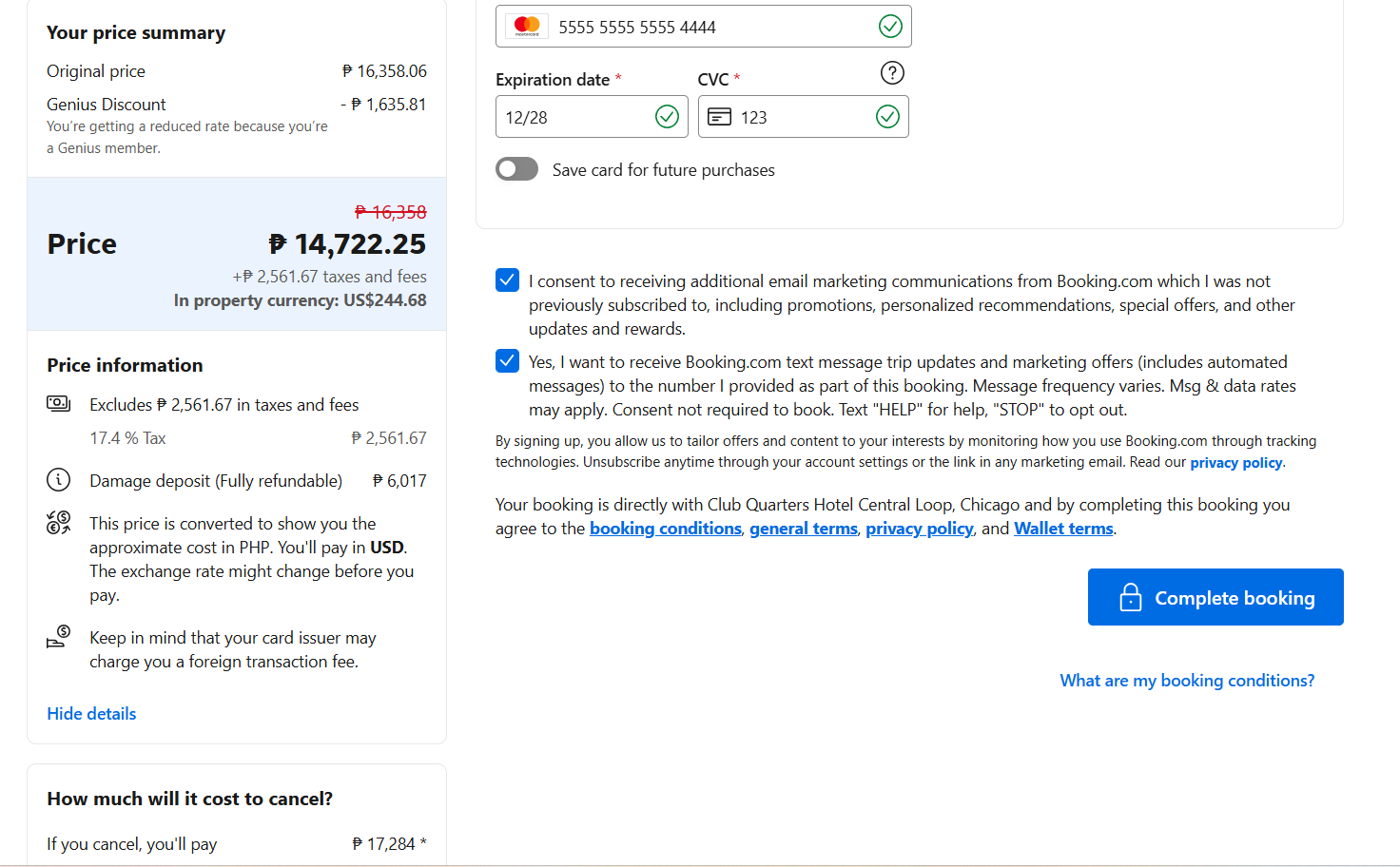
Task: Toggle Save card for future purchases
Action: point(516,169)
